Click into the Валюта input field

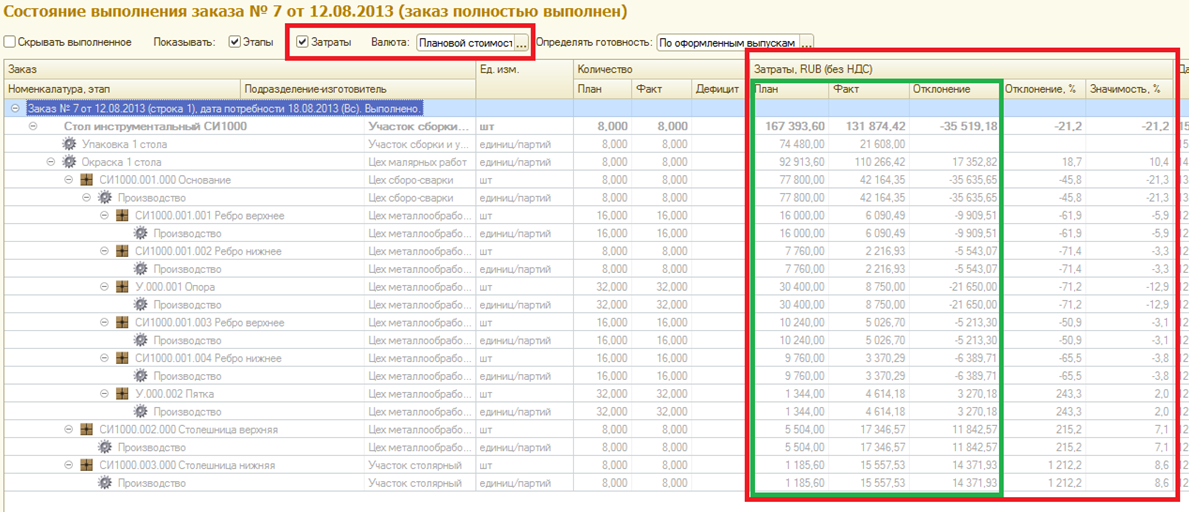[465, 43]
